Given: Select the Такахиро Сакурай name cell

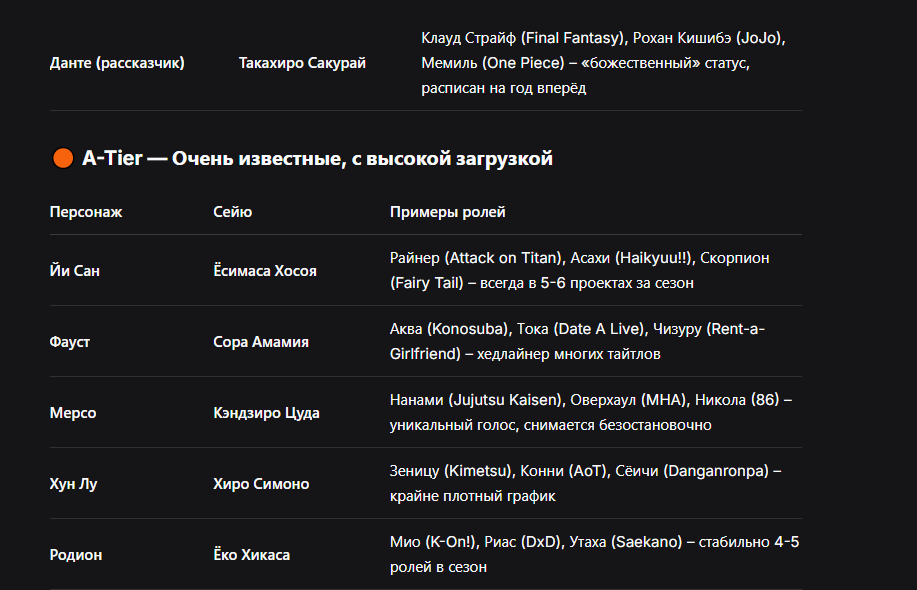Looking at the screenshot, I should (x=302, y=63).
